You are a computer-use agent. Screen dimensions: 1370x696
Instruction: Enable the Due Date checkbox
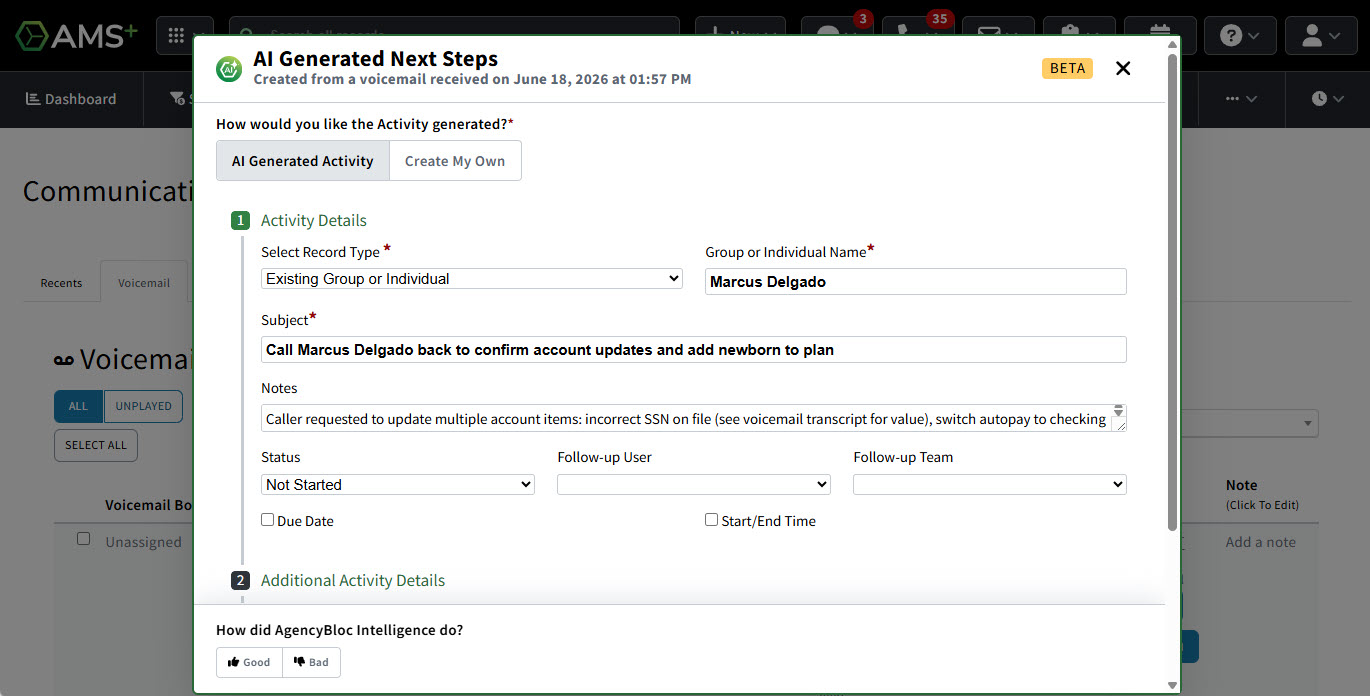click(x=268, y=520)
